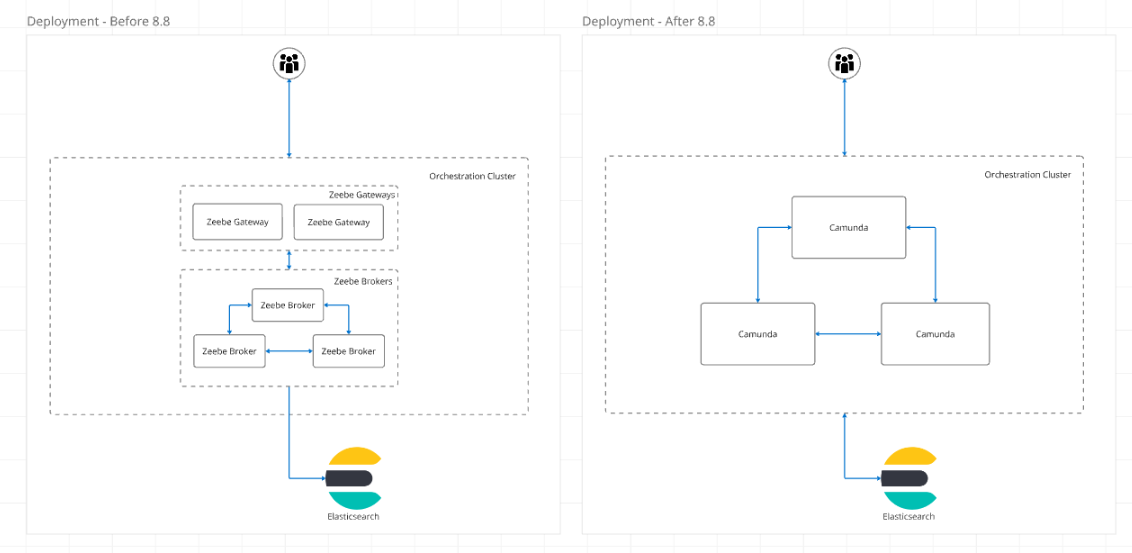Screen dimensions: 1132x553
Task: Click the "Deployment - Before 8.8" frame title
Action: [98, 21]
